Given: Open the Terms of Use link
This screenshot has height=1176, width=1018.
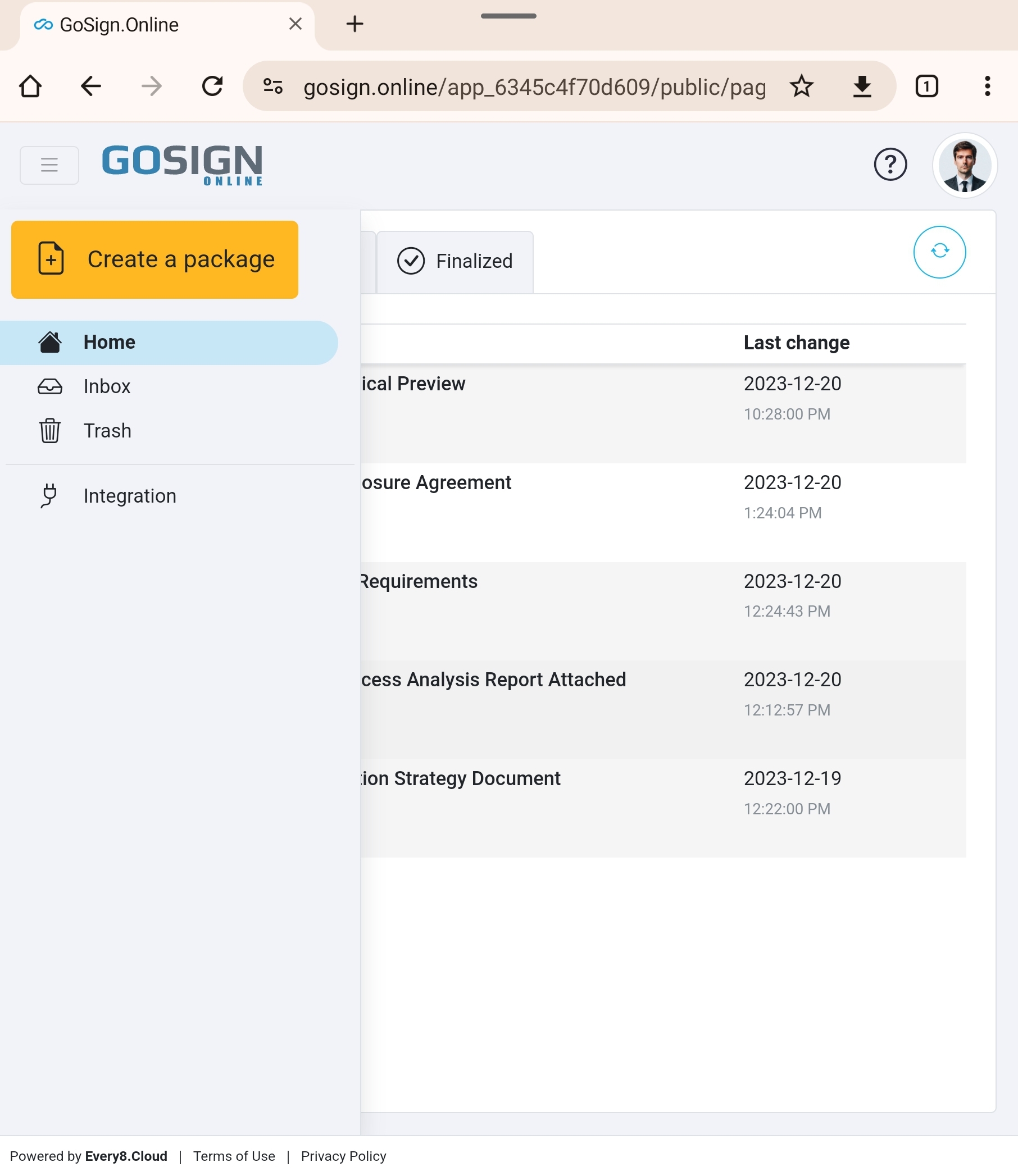Looking at the screenshot, I should pos(234,1156).
